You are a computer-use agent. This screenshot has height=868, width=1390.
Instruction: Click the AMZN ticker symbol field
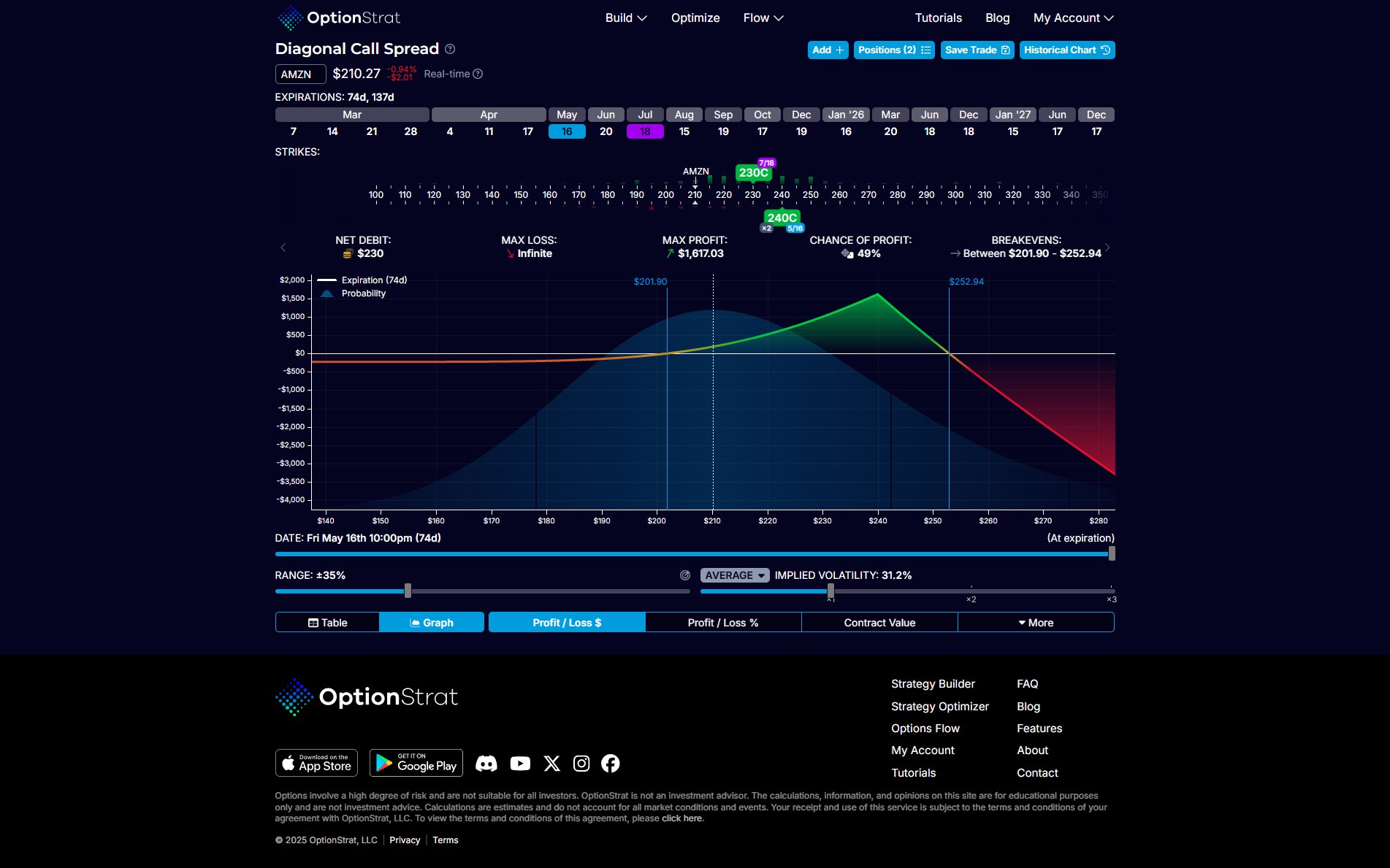(300, 74)
